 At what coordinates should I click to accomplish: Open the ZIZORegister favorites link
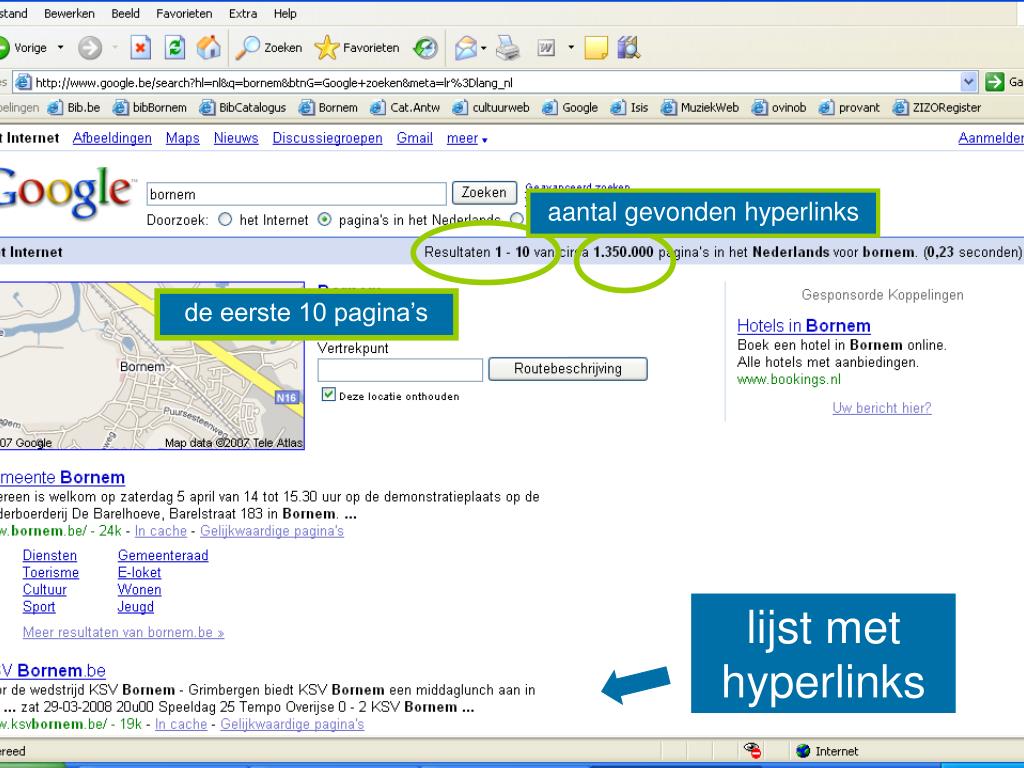pos(937,108)
